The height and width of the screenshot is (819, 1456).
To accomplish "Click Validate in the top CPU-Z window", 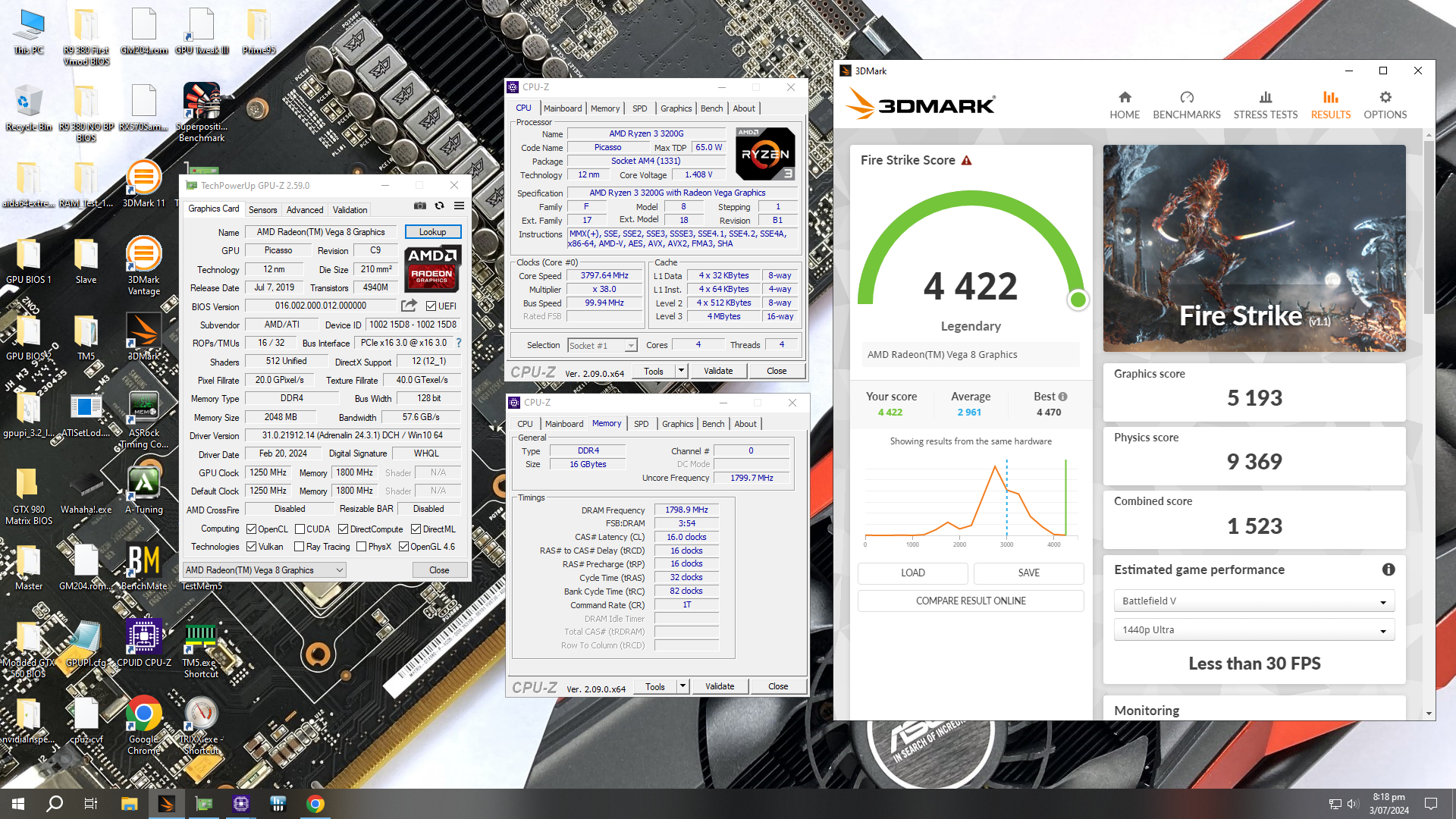I will coord(718,371).
